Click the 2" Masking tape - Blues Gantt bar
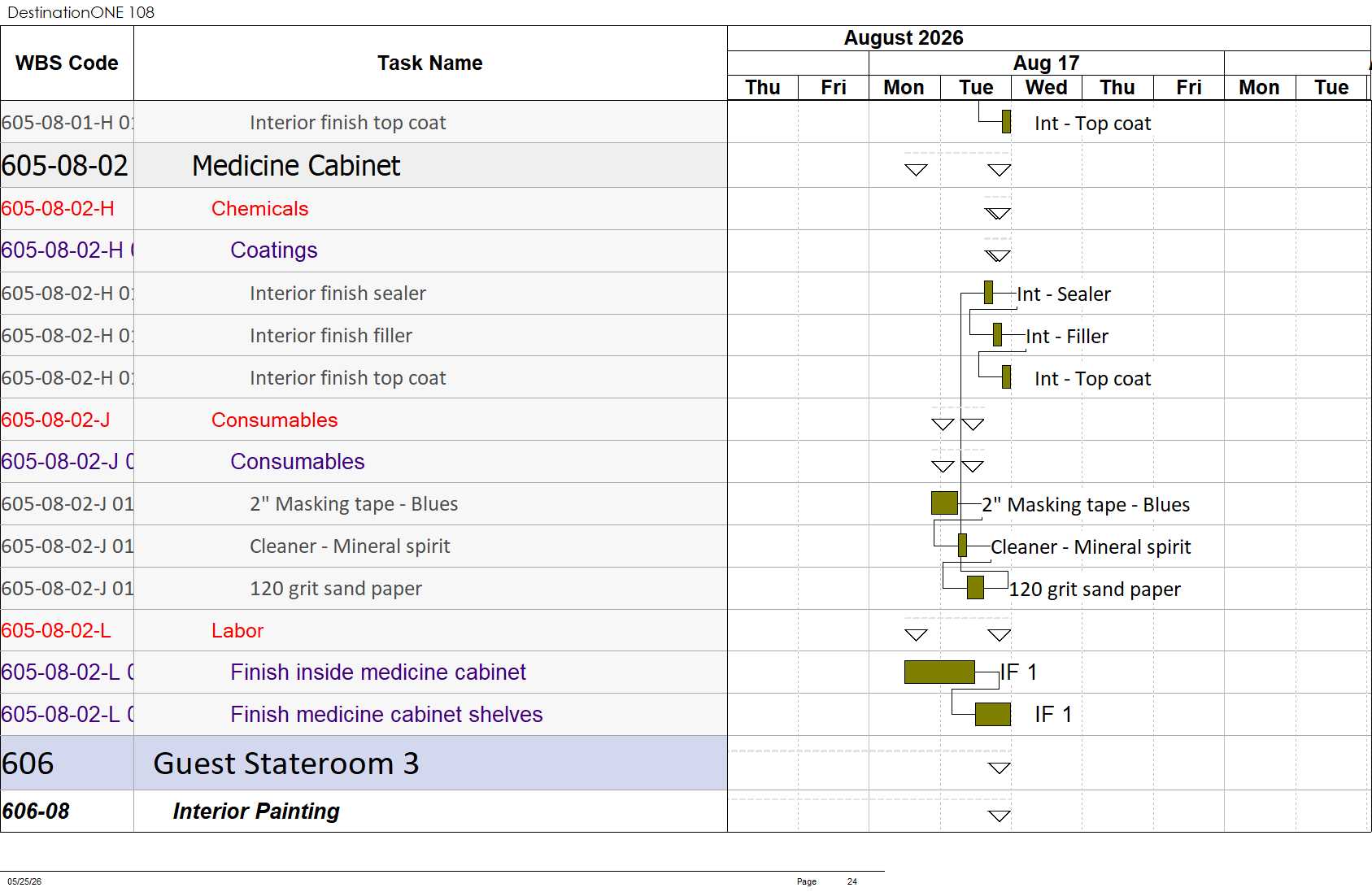Image resolution: width=1372 pixels, height=892 pixels. point(944,503)
